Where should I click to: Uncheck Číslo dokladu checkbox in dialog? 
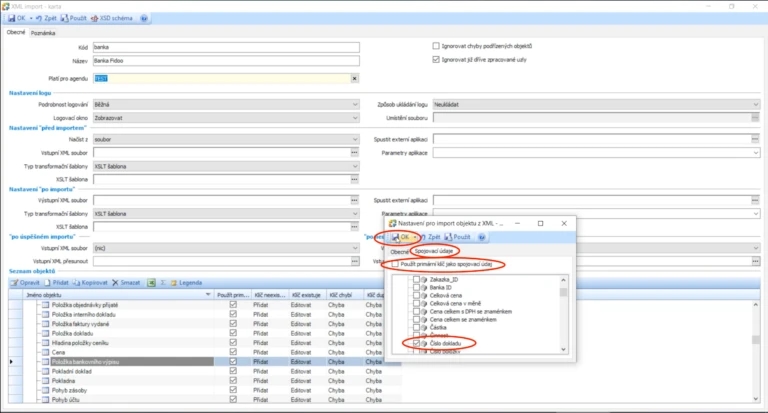[x=416, y=343]
